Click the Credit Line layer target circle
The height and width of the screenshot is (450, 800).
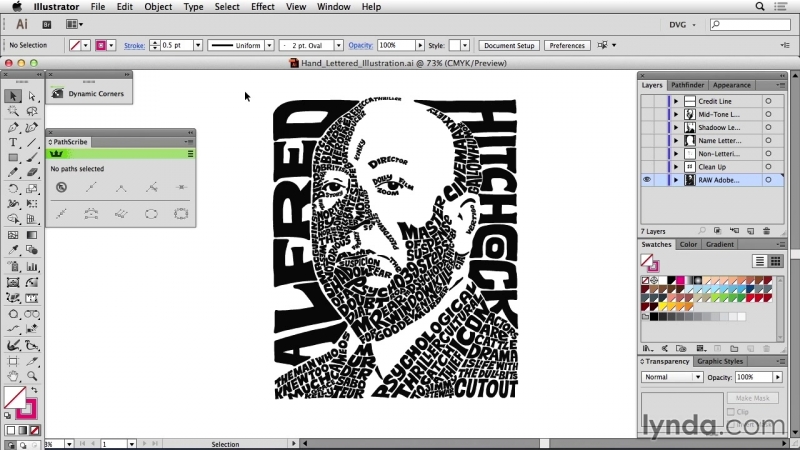tap(768, 101)
